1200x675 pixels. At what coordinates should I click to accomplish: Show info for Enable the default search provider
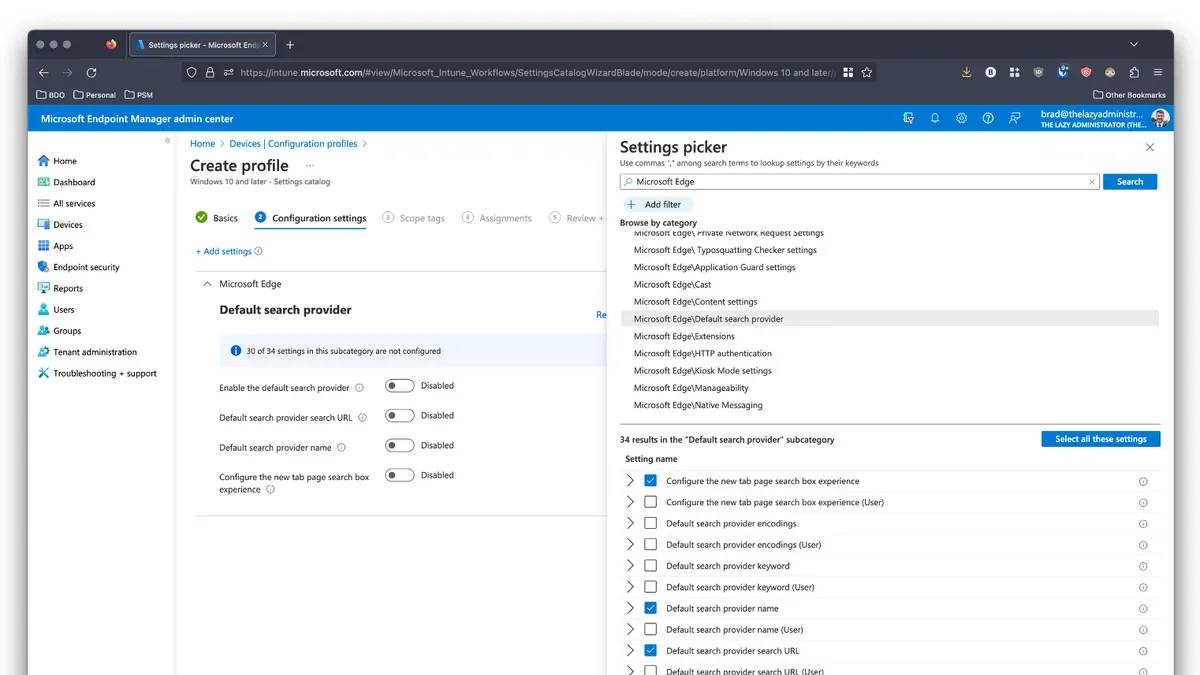point(359,388)
